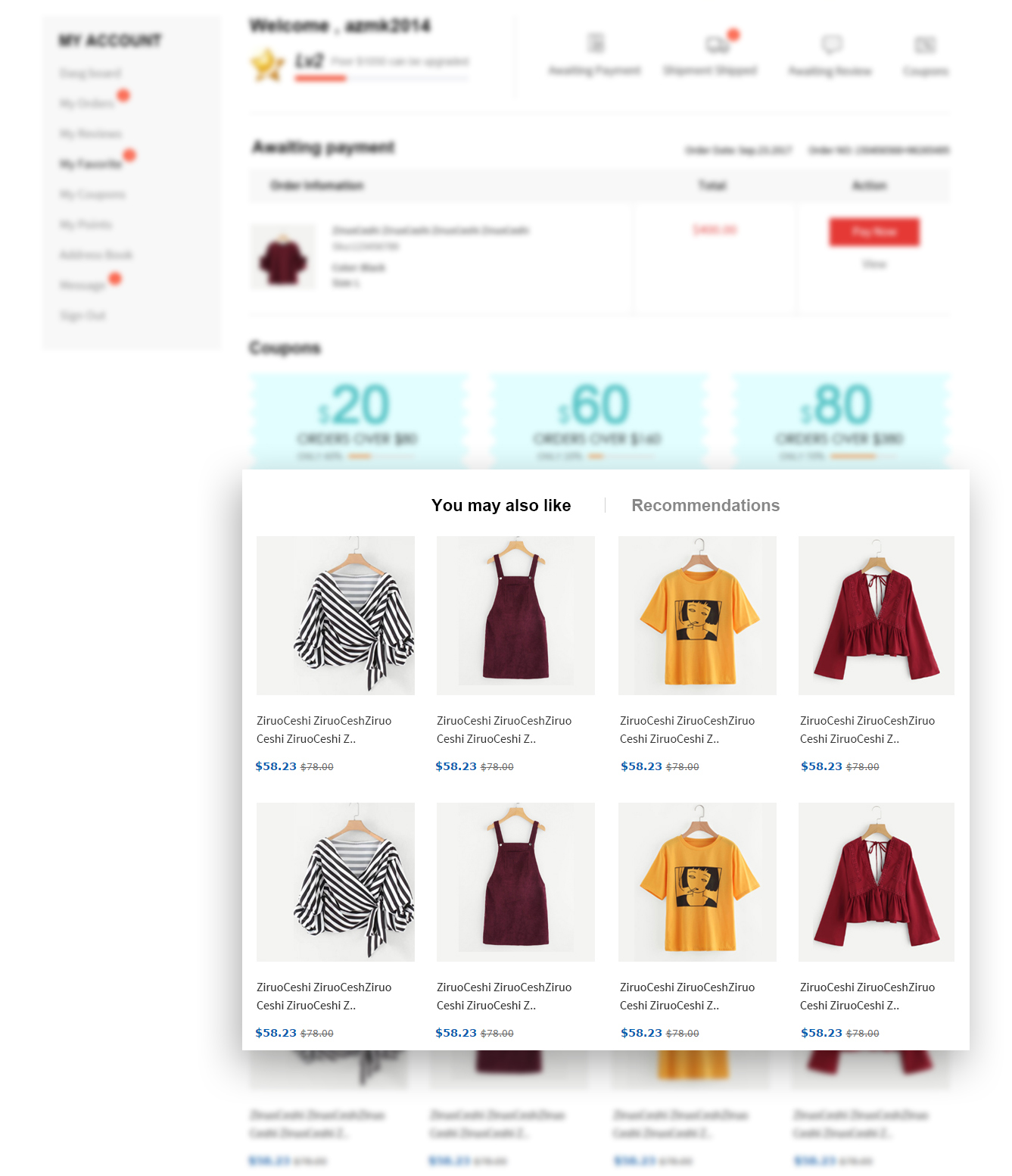Click ordered item thumbnail in Awaiting payment

(x=283, y=257)
